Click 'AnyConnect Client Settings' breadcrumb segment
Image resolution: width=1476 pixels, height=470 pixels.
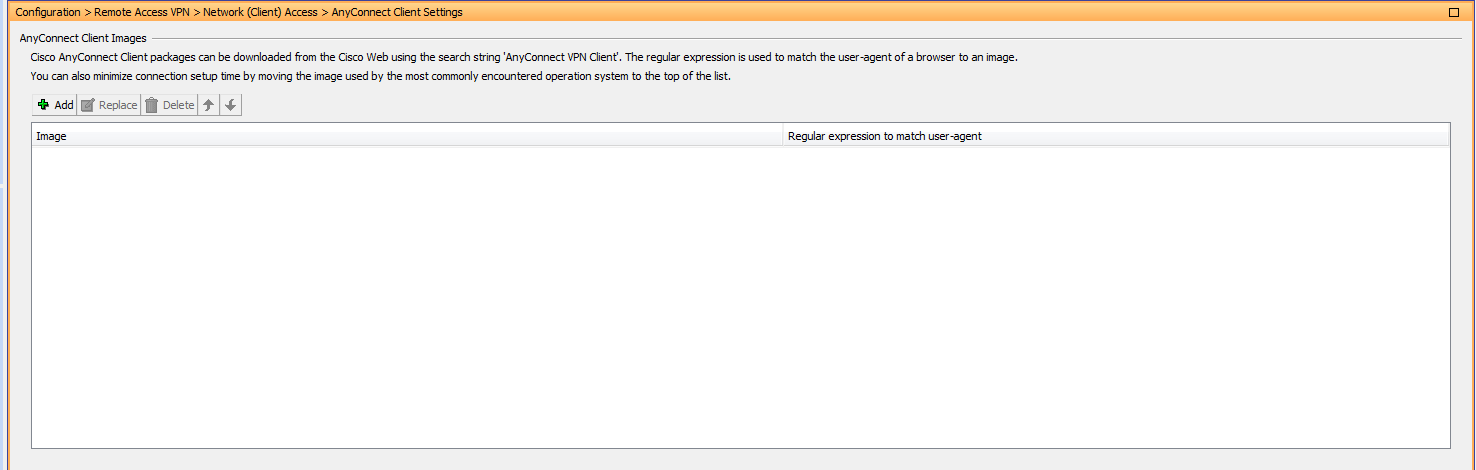click(x=397, y=12)
